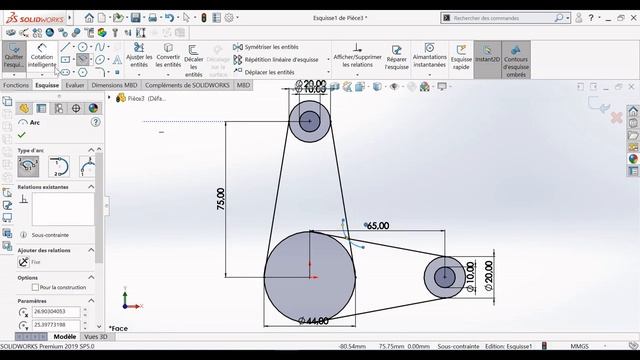Switch to the Fonctions tab
This screenshot has height=360, width=640.
point(16,85)
